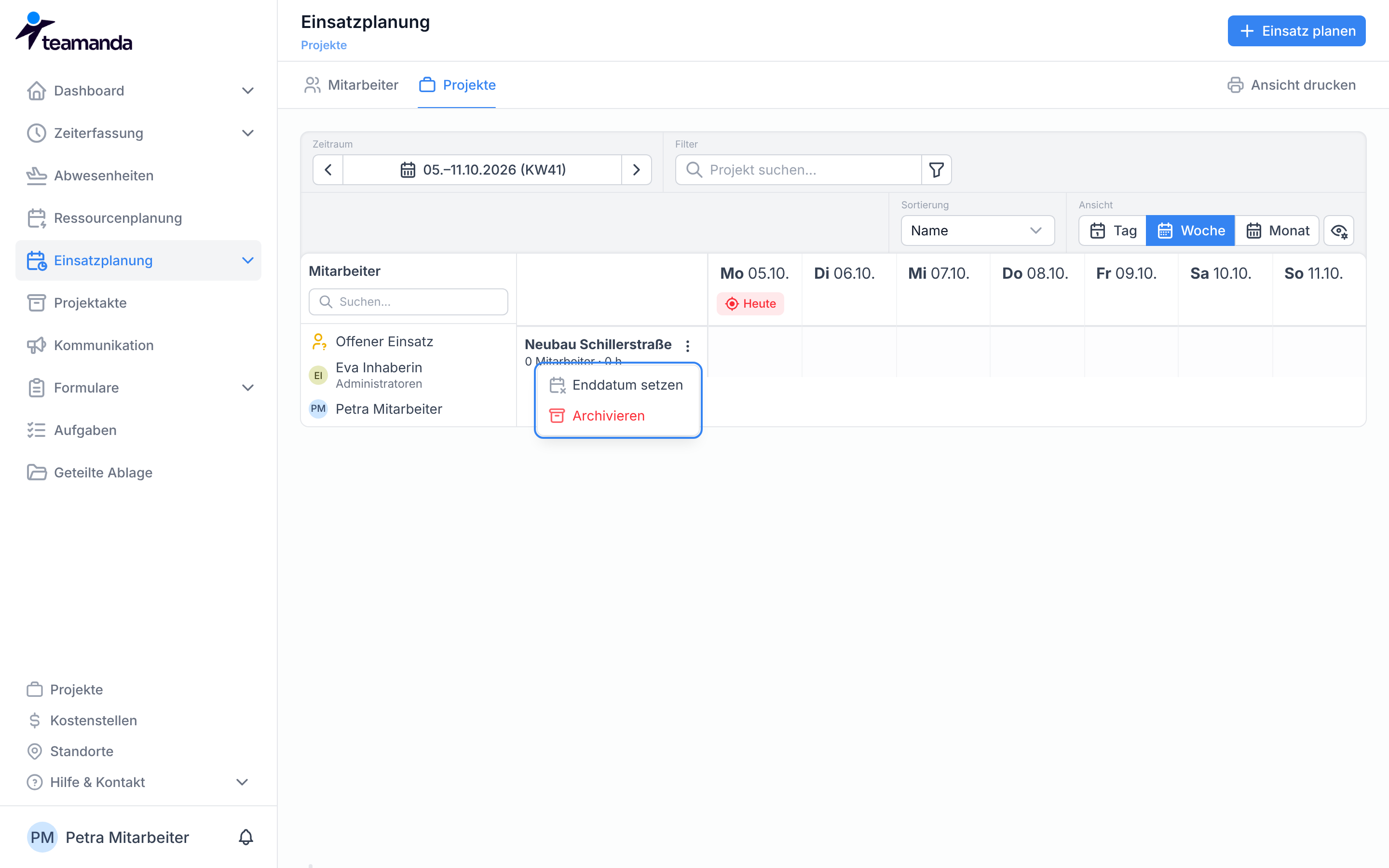Switch view to Woche
The width and height of the screenshot is (1389, 868).
pyautogui.click(x=1190, y=231)
